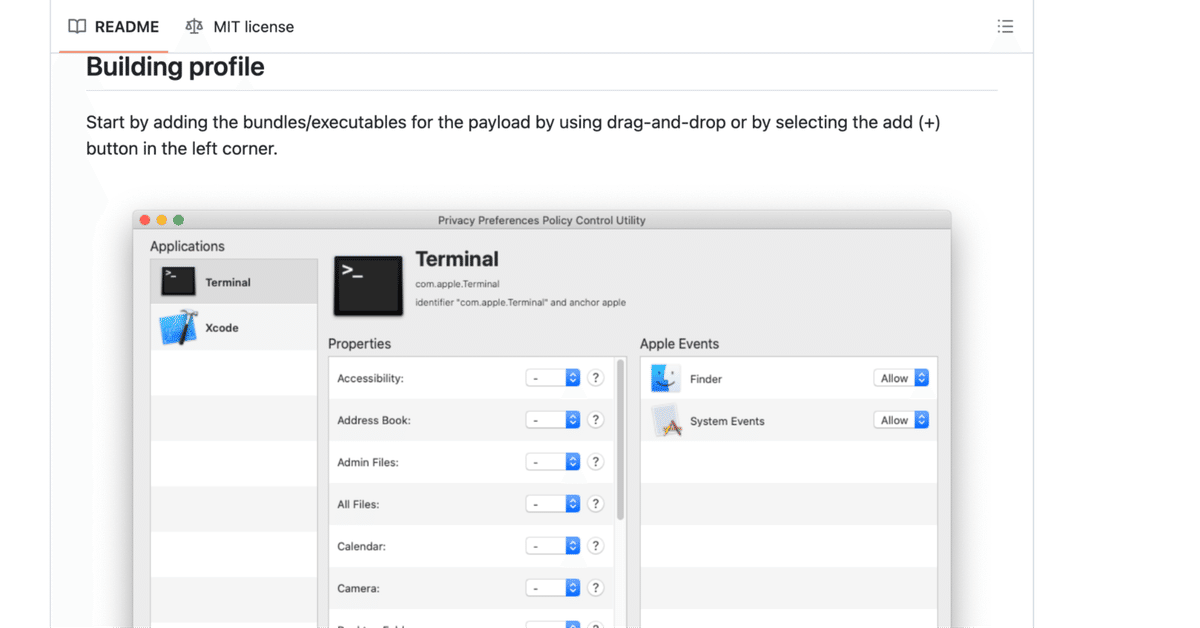
Task: Show help for Calendar property
Action: 596,546
